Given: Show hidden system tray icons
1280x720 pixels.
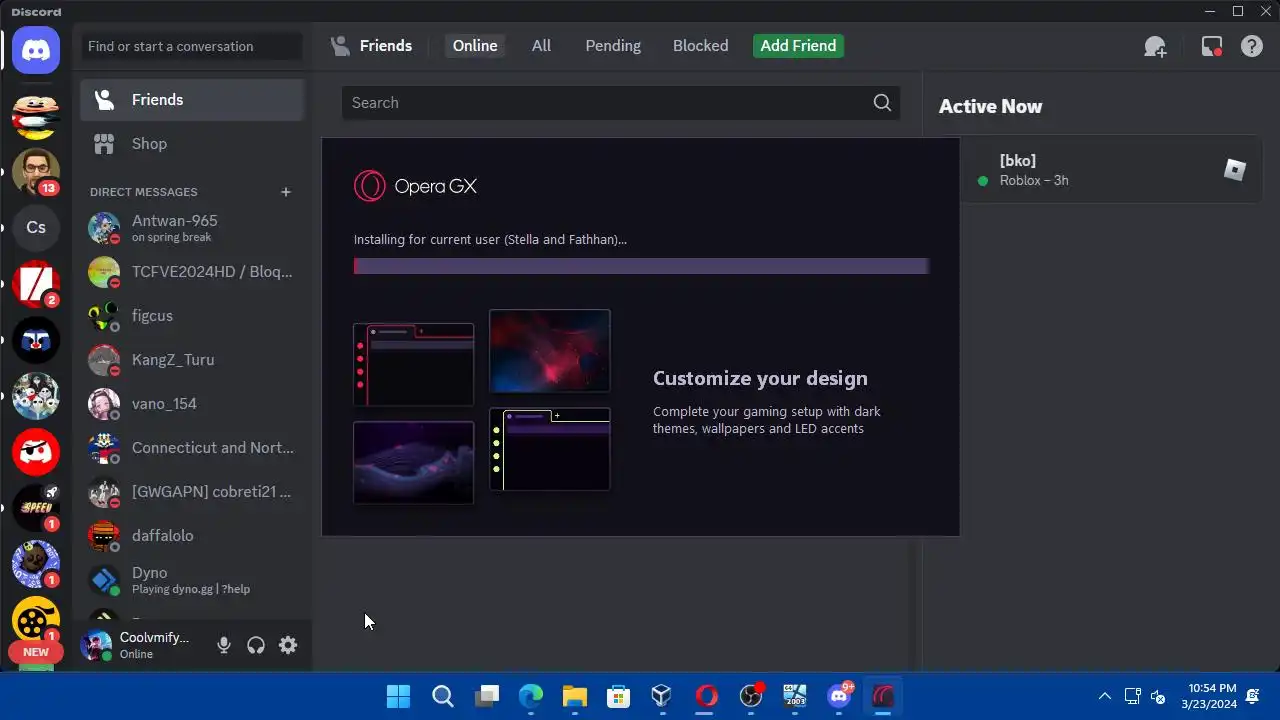Looking at the screenshot, I should click(x=1104, y=696).
